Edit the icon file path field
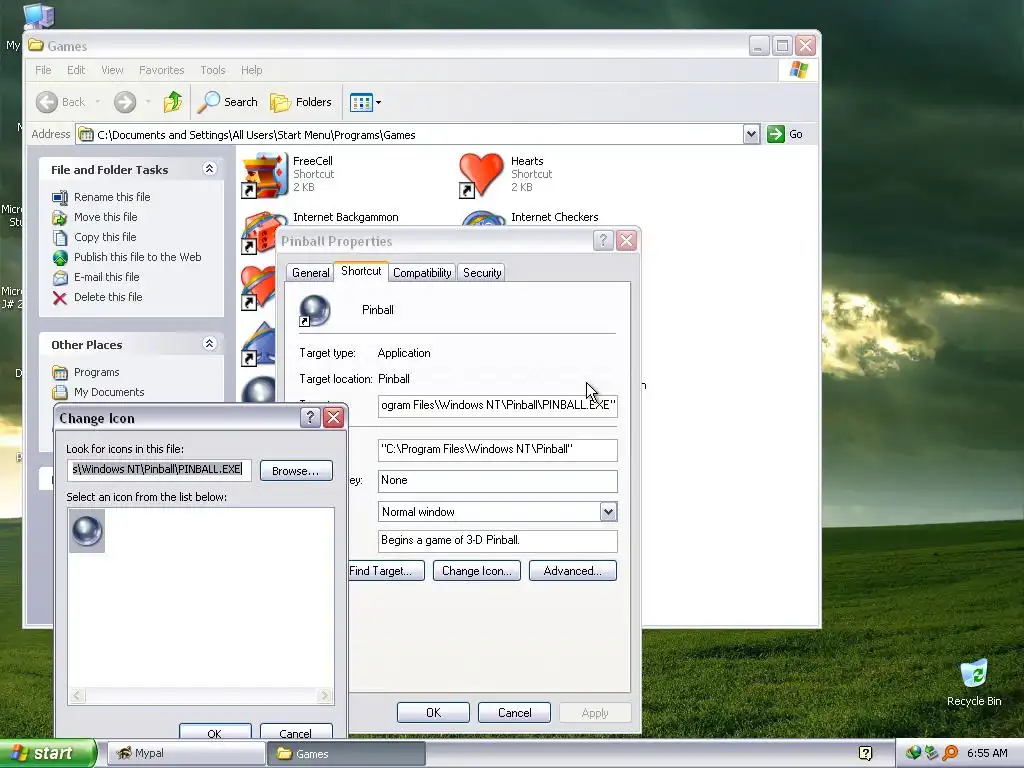This screenshot has width=1024, height=768. point(159,470)
